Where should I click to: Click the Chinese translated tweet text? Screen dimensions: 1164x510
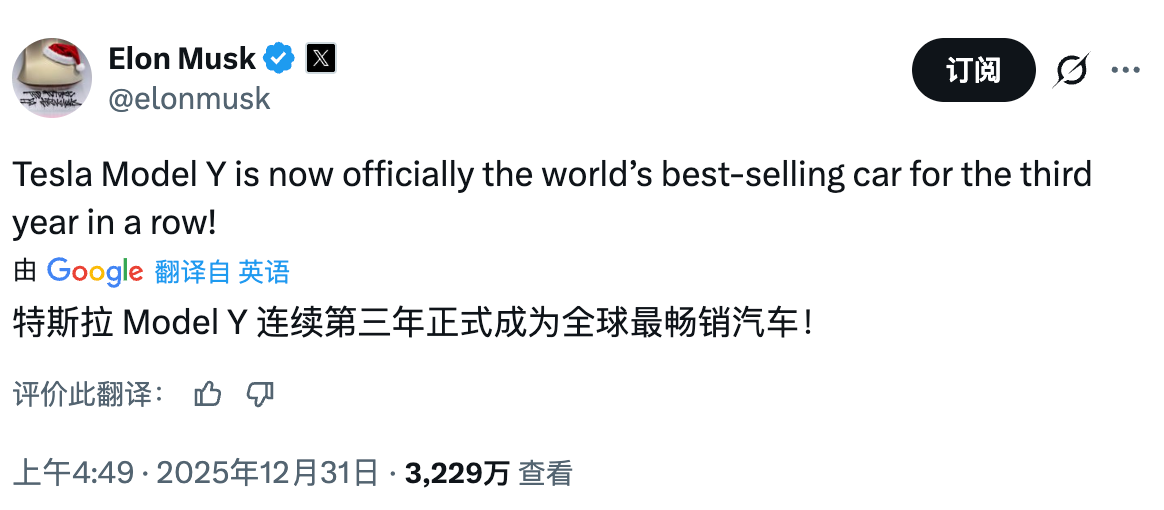(x=412, y=323)
